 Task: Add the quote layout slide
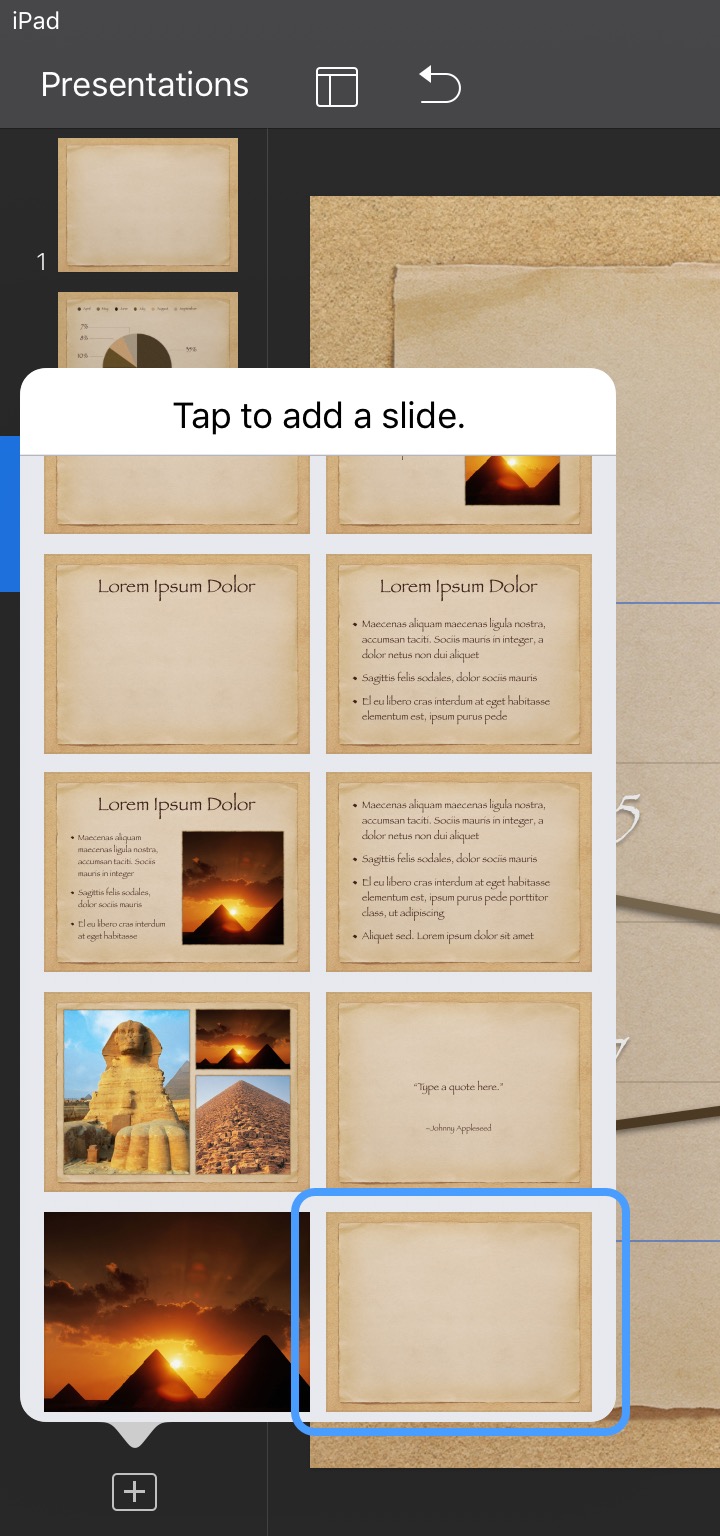point(459,1092)
